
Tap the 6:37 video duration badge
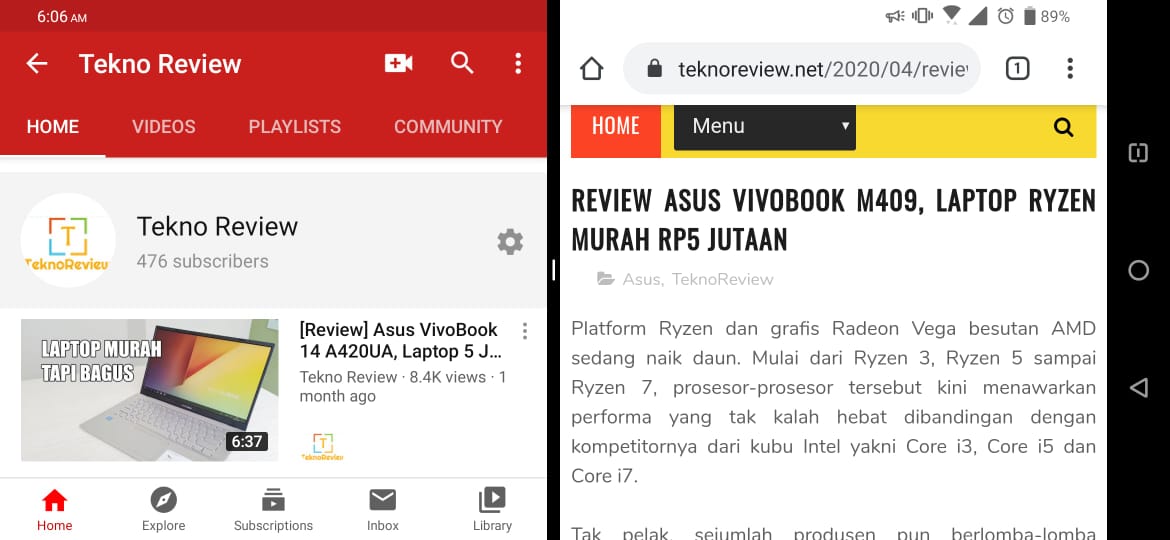[247, 442]
